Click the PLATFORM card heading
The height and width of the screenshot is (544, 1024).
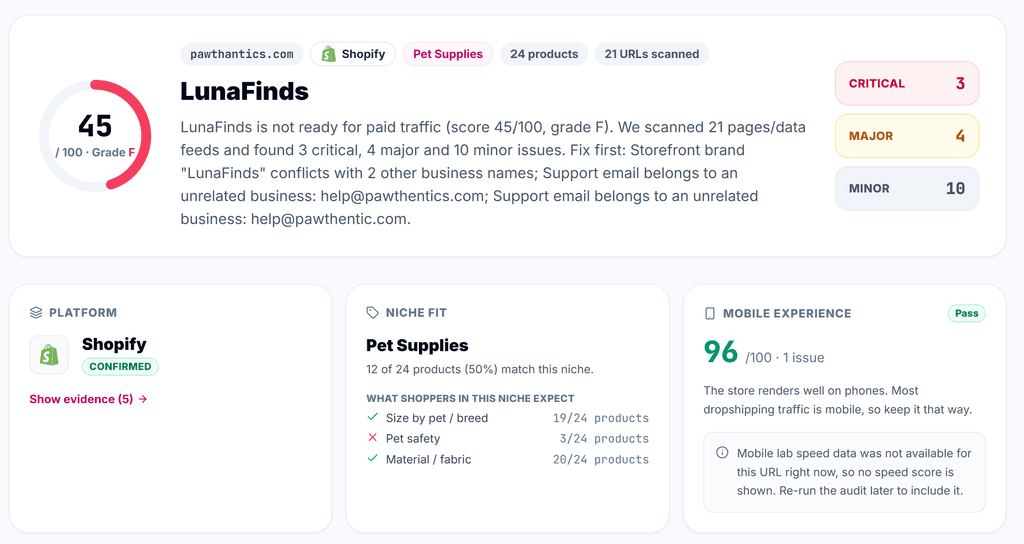[83, 313]
